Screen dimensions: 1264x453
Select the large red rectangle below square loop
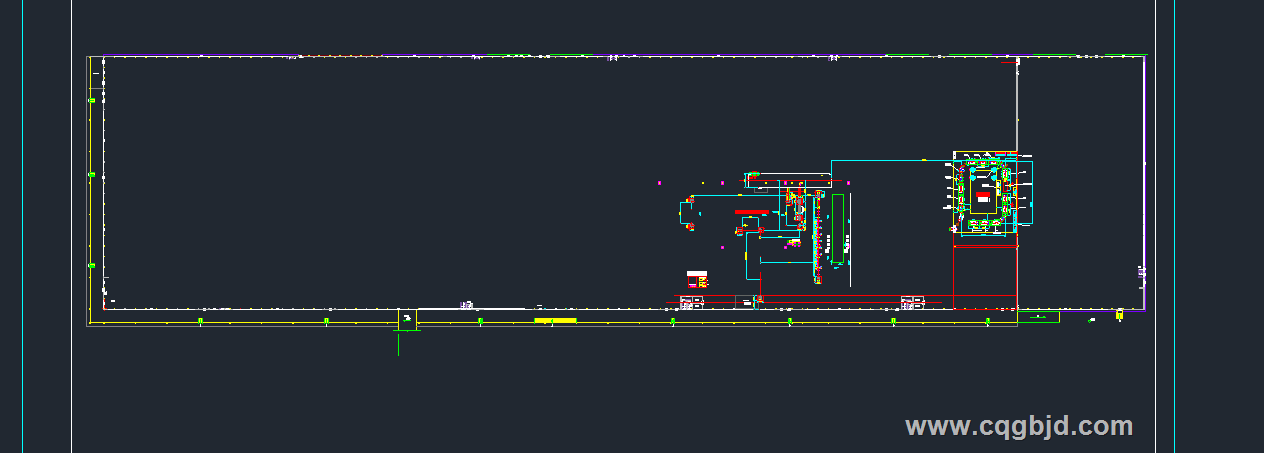click(985, 275)
